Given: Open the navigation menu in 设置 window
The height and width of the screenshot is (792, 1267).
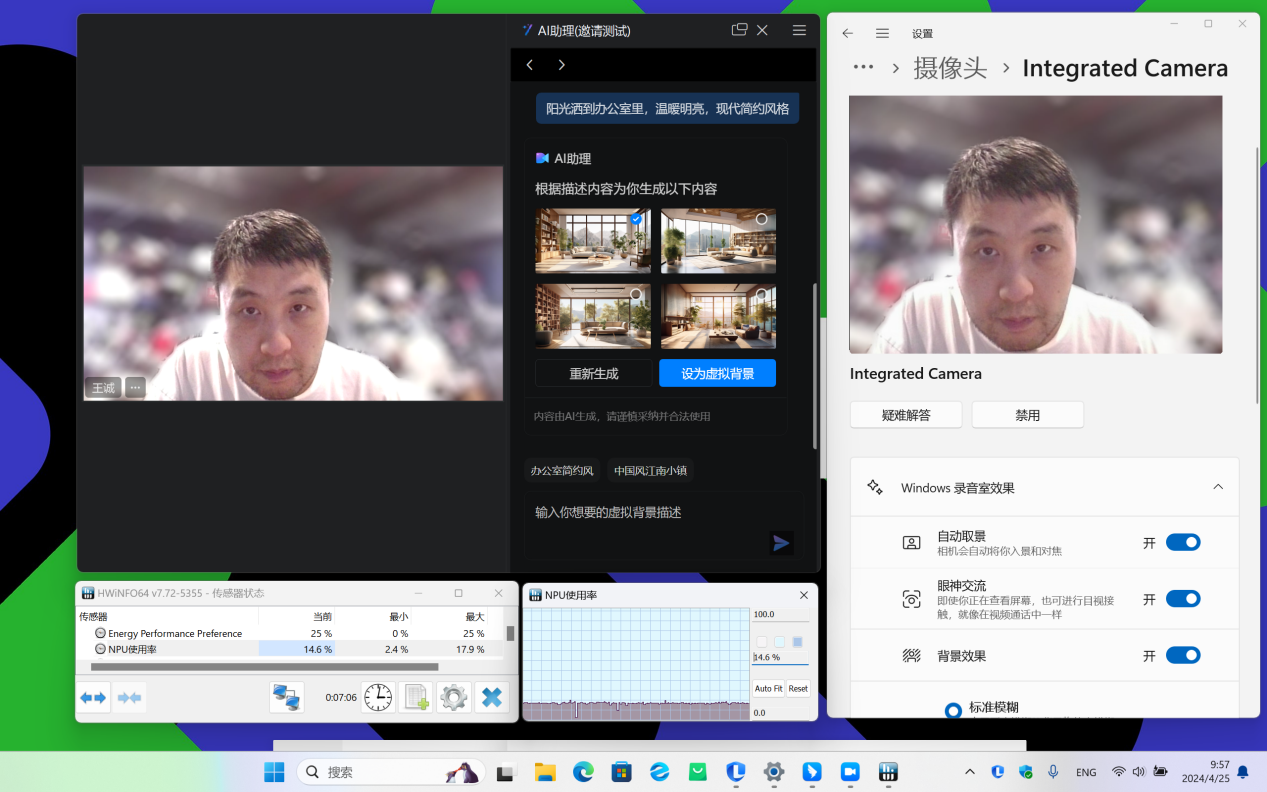Looking at the screenshot, I should pyautogui.click(x=882, y=33).
